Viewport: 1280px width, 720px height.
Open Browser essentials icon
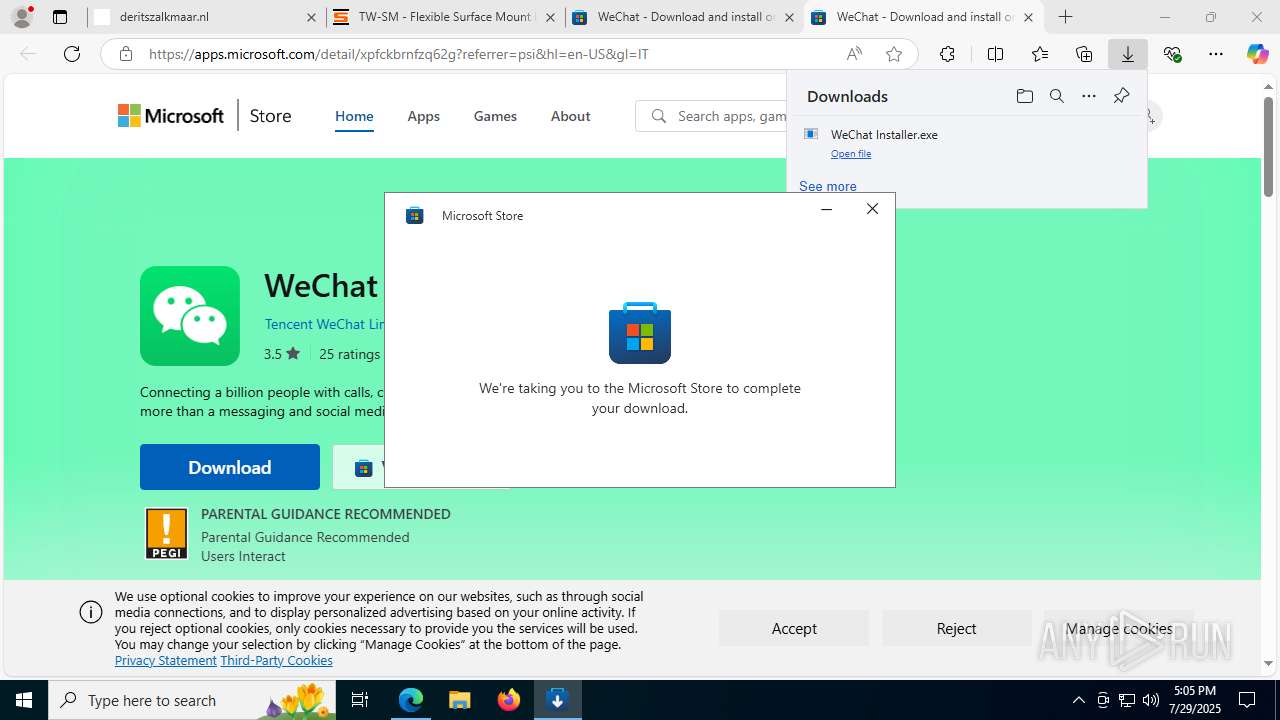click(1172, 54)
